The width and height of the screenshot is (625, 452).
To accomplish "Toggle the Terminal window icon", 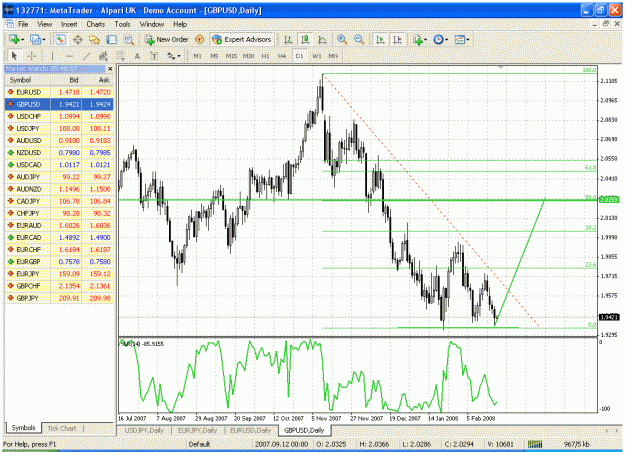I will point(112,39).
